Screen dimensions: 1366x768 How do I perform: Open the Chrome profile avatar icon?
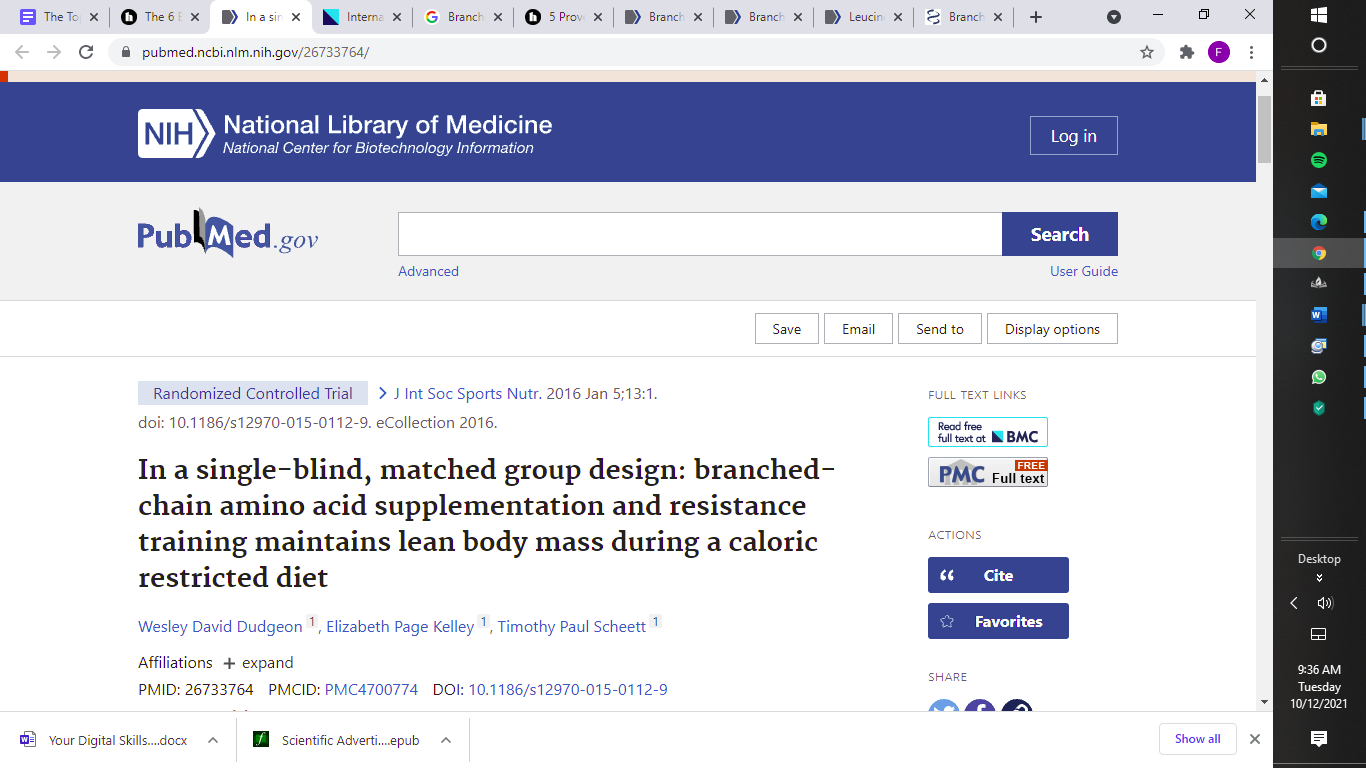point(1218,52)
